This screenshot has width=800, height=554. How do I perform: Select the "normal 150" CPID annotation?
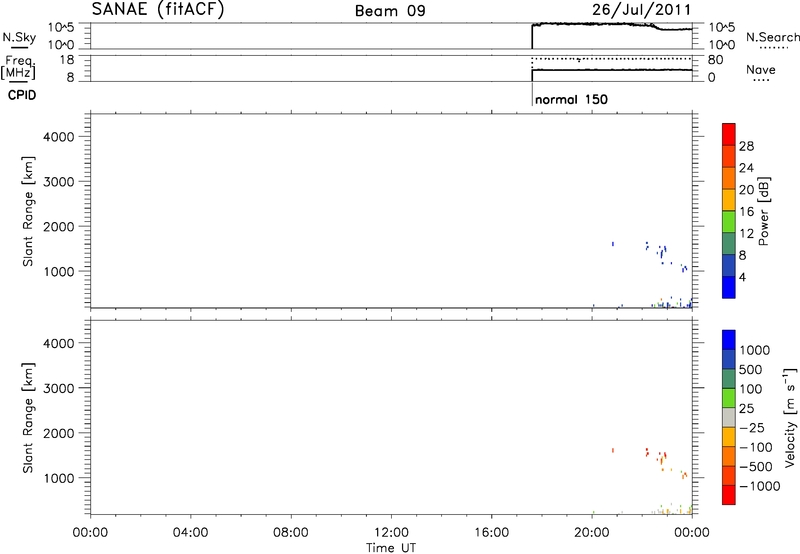tap(571, 99)
